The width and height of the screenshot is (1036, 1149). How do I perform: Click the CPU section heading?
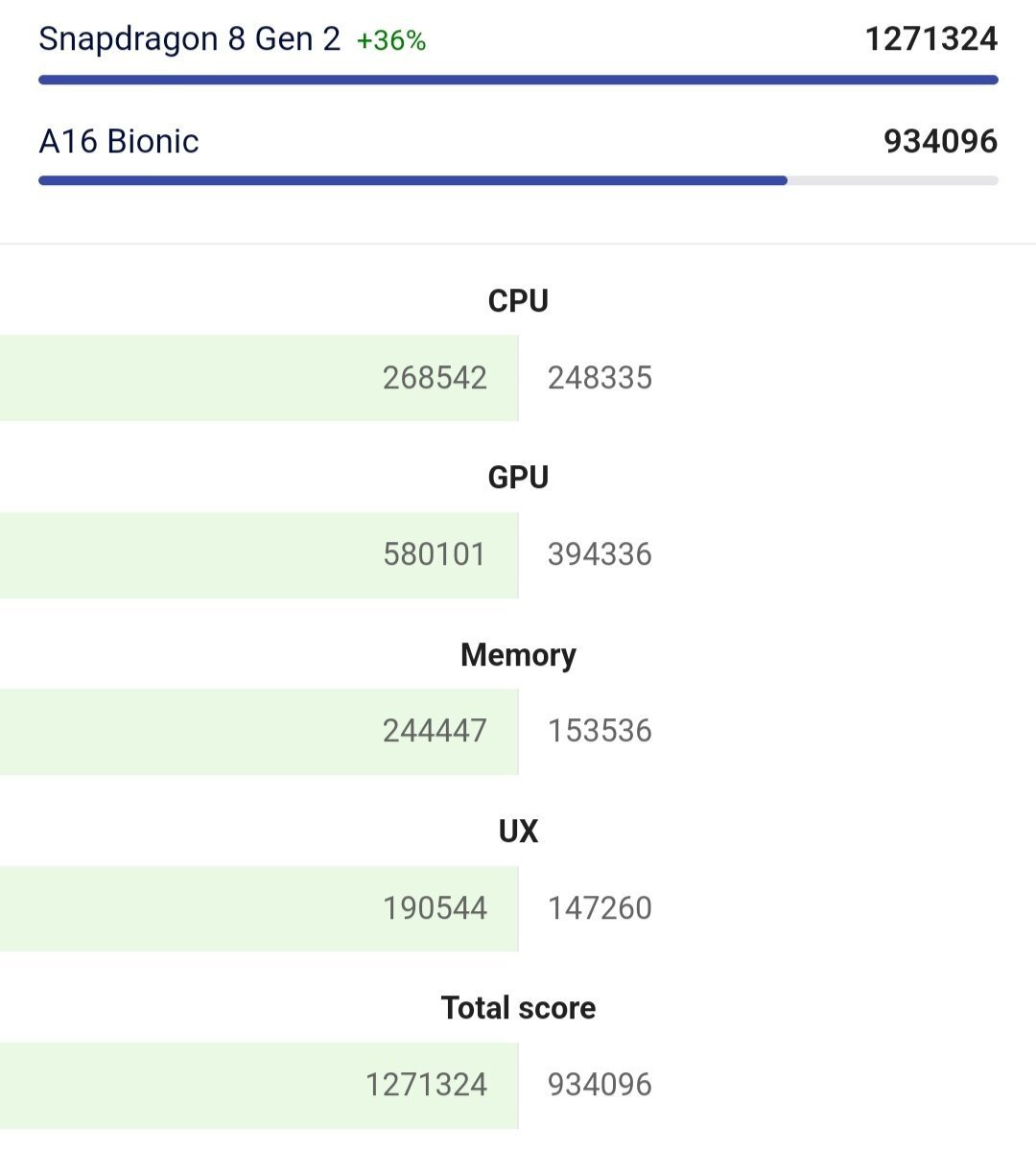[518, 301]
